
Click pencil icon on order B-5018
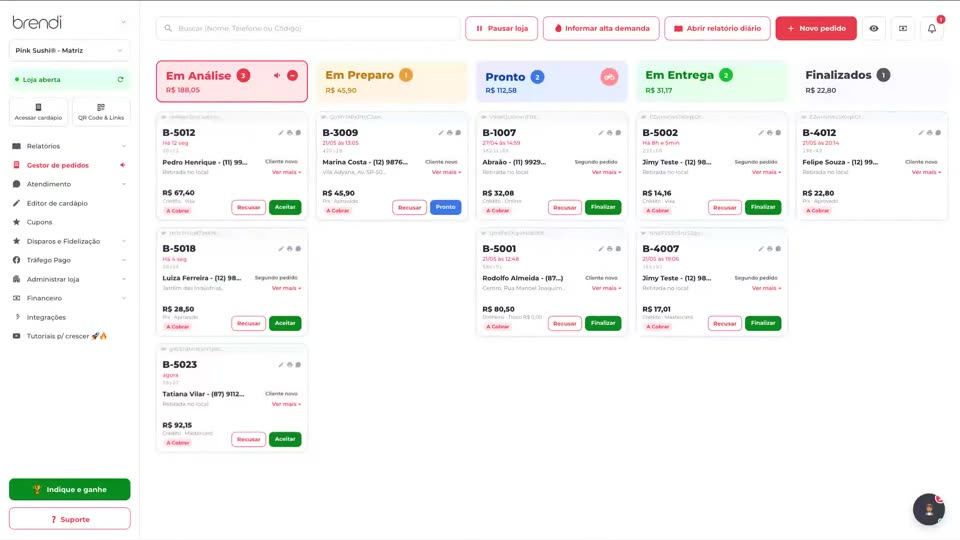pyautogui.click(x=281, y=249)
